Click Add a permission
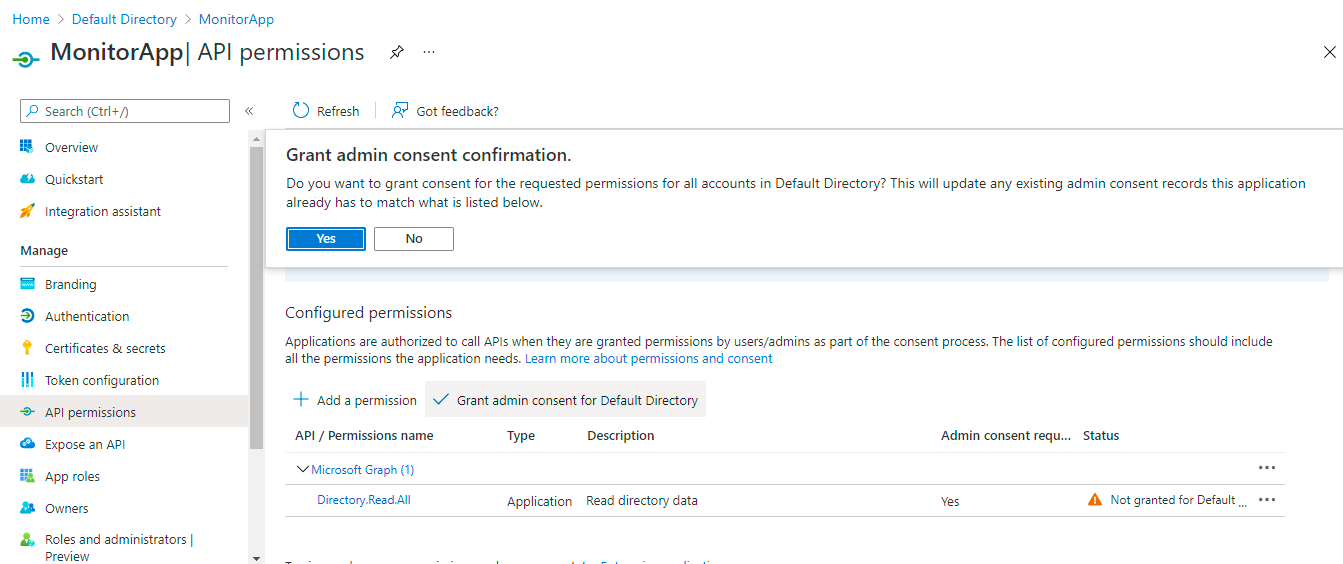 [366, 400]
